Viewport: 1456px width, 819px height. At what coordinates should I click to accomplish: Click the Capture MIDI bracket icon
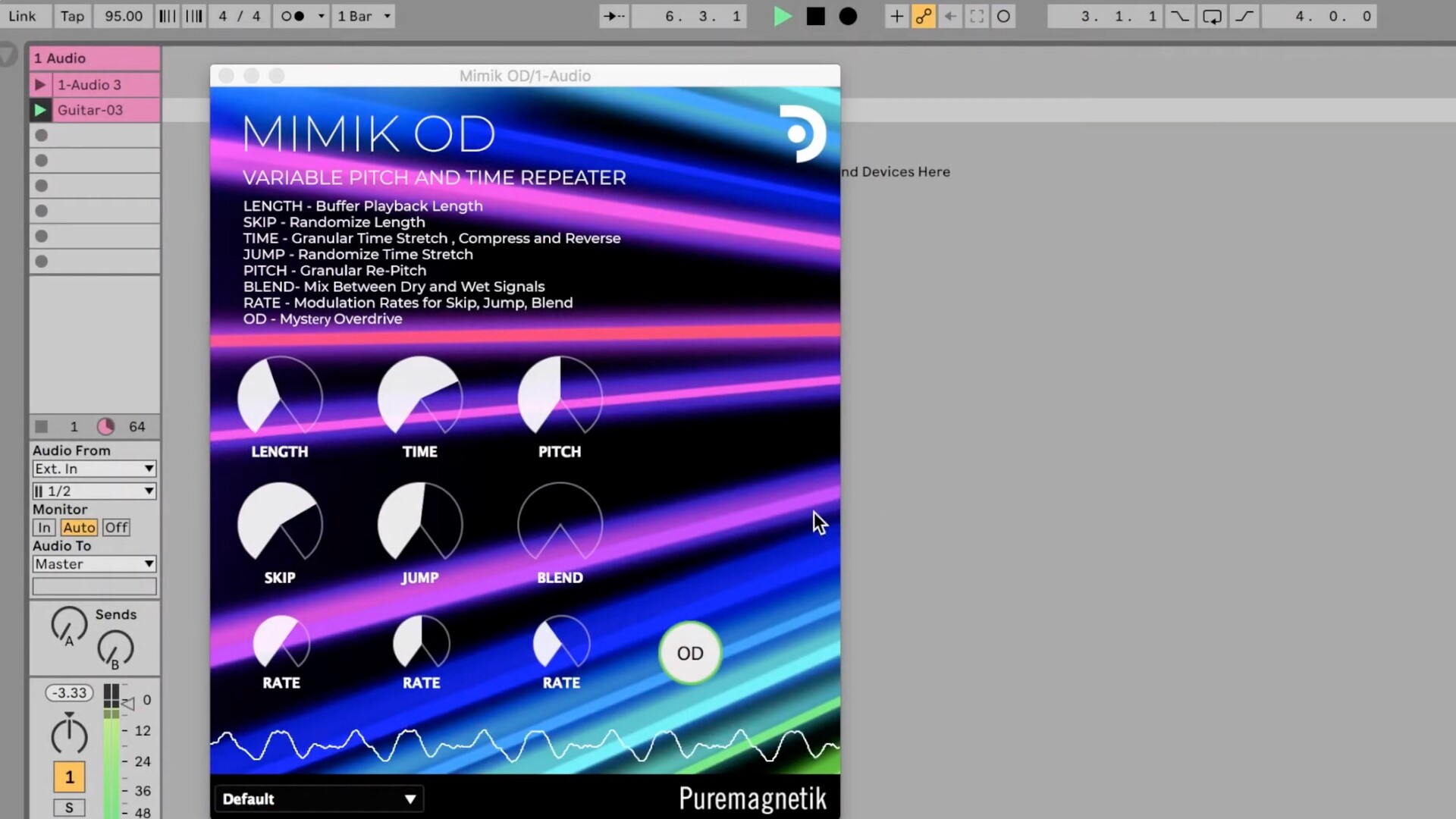point(977,16)
